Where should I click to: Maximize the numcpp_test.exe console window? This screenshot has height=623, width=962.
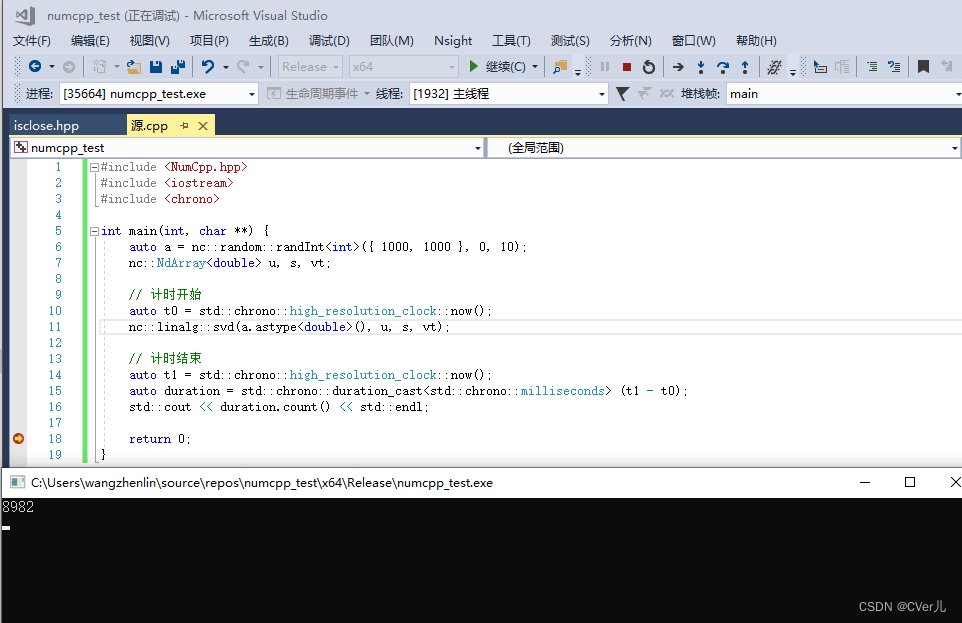tap(910, 482)
